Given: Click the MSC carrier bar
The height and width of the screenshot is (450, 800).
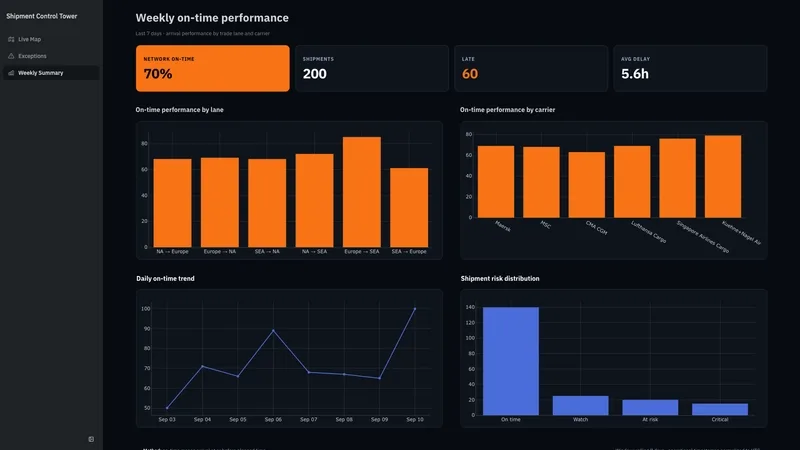Looking at the screenshot, I should (541, 182).
